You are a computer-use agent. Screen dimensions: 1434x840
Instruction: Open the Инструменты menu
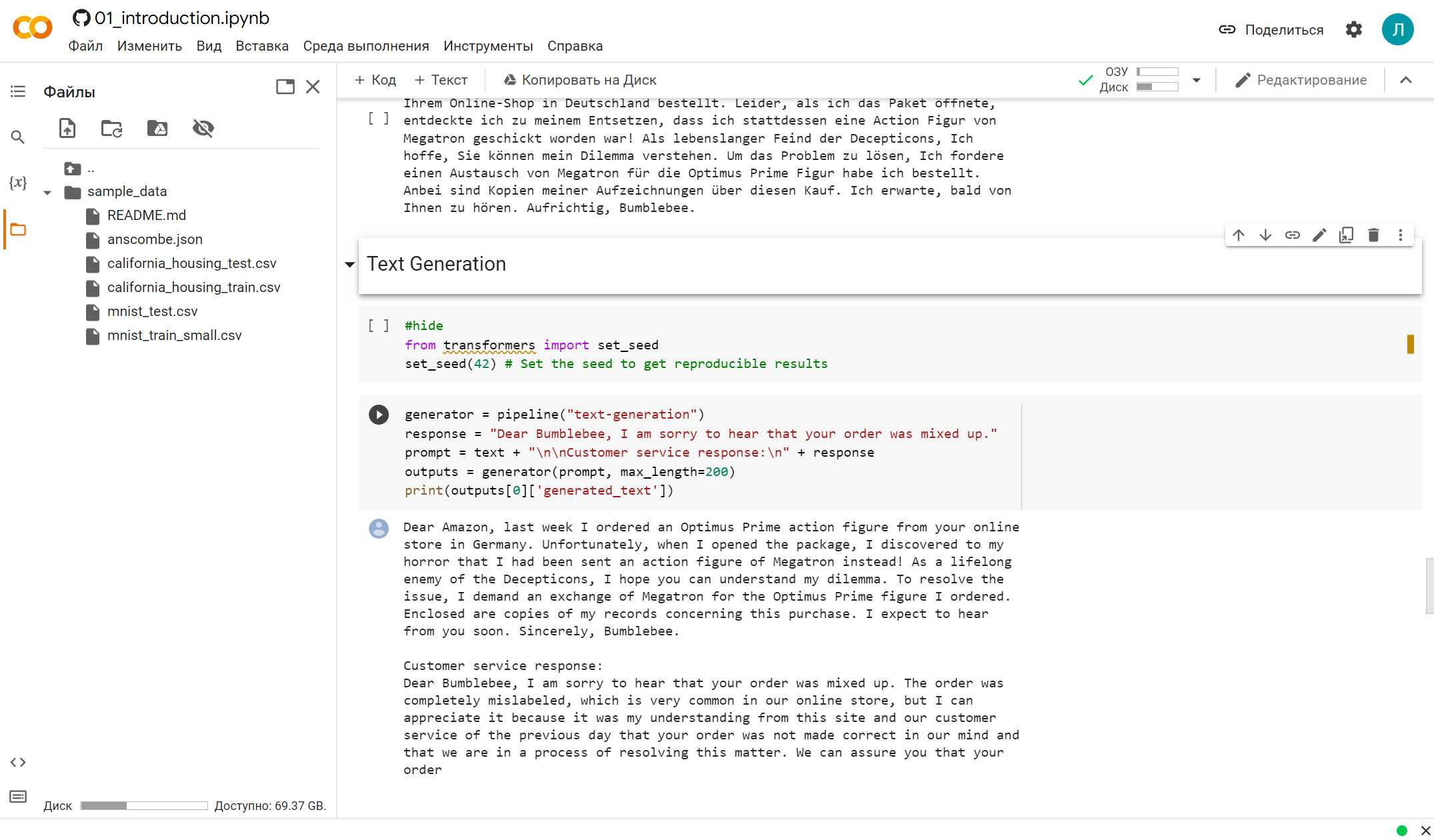pos(488,46)
